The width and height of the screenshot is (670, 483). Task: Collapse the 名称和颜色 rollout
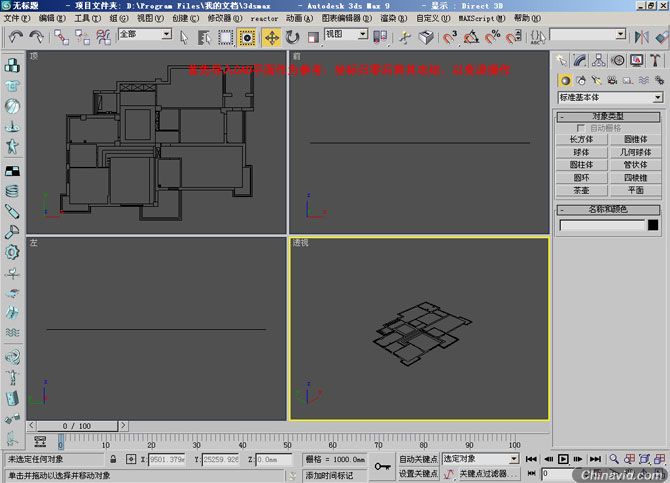tap(608, 209)
